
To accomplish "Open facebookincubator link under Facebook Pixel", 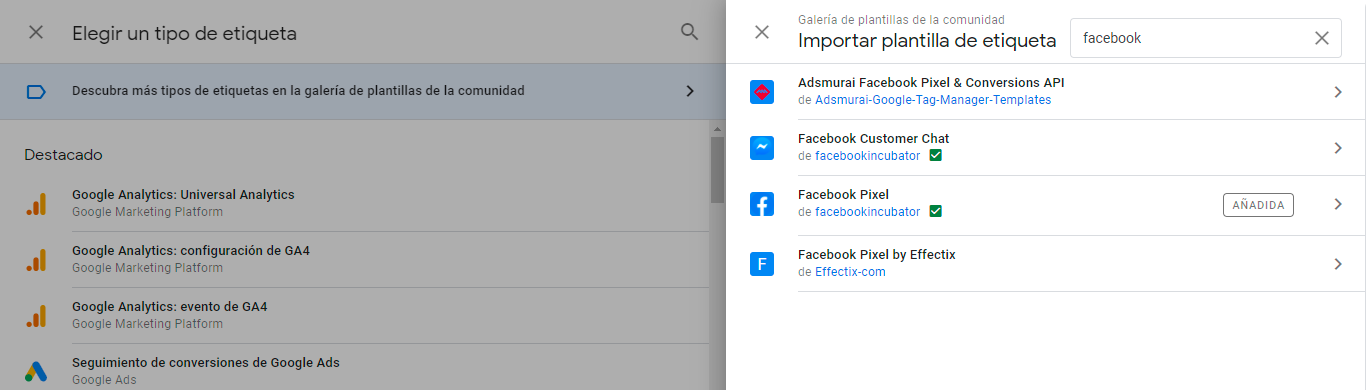I will (867, 212).
